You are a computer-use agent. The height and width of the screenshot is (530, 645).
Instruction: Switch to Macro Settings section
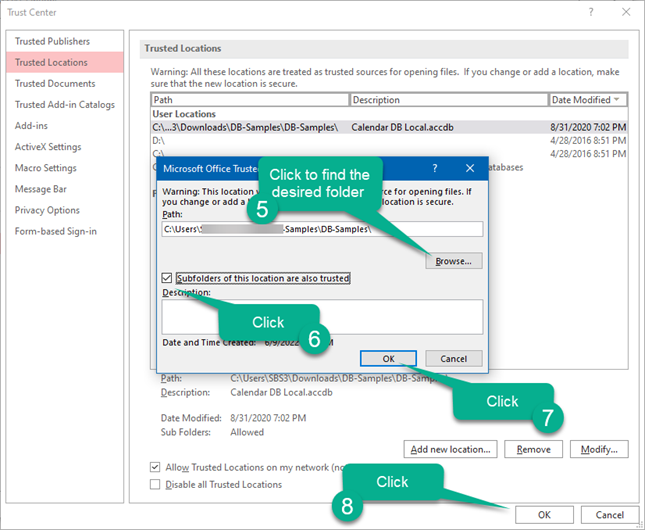(x=46, y=168)
